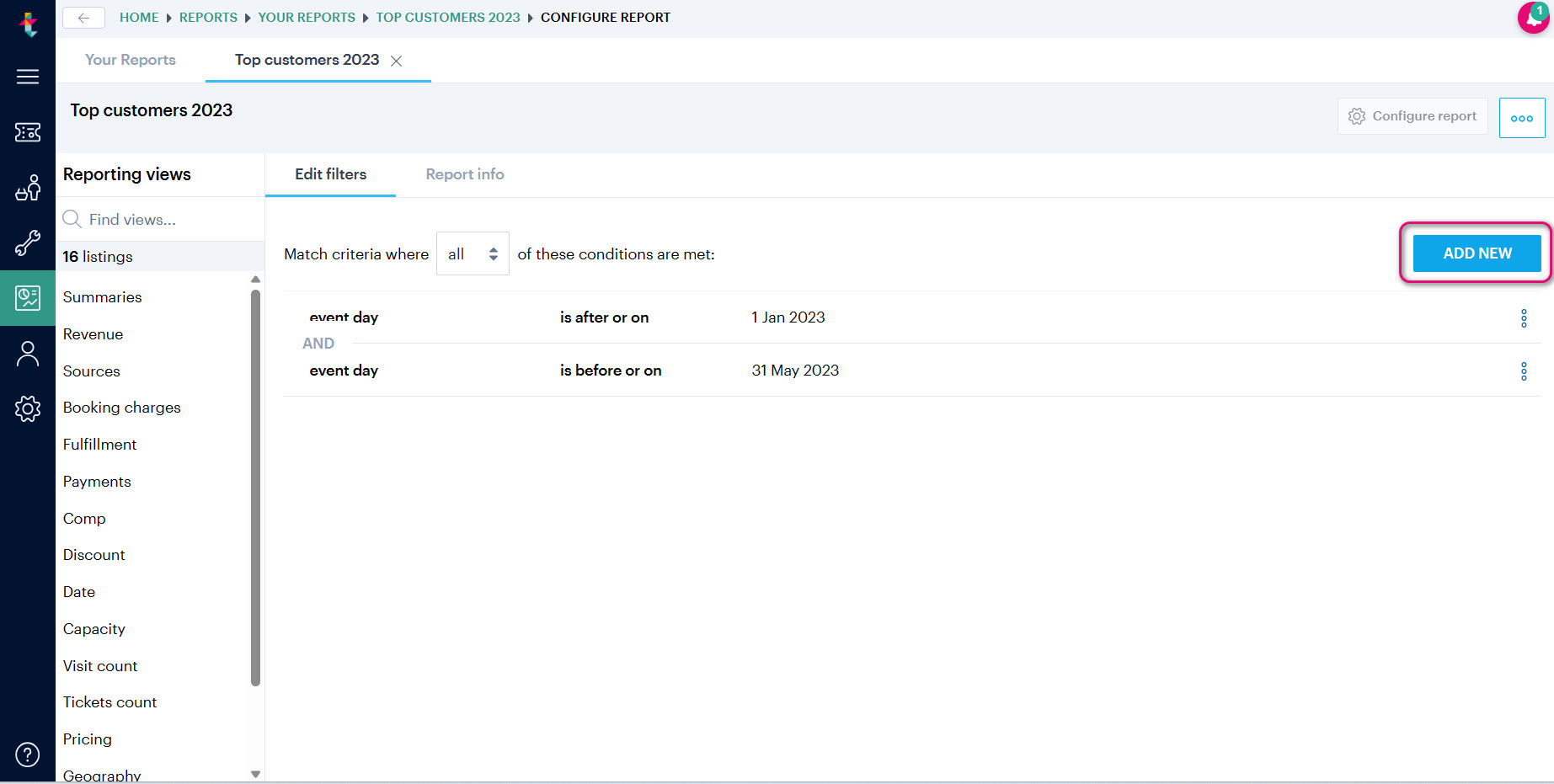
Task: Click the ADD NEW button
Action: [1477, 253]
